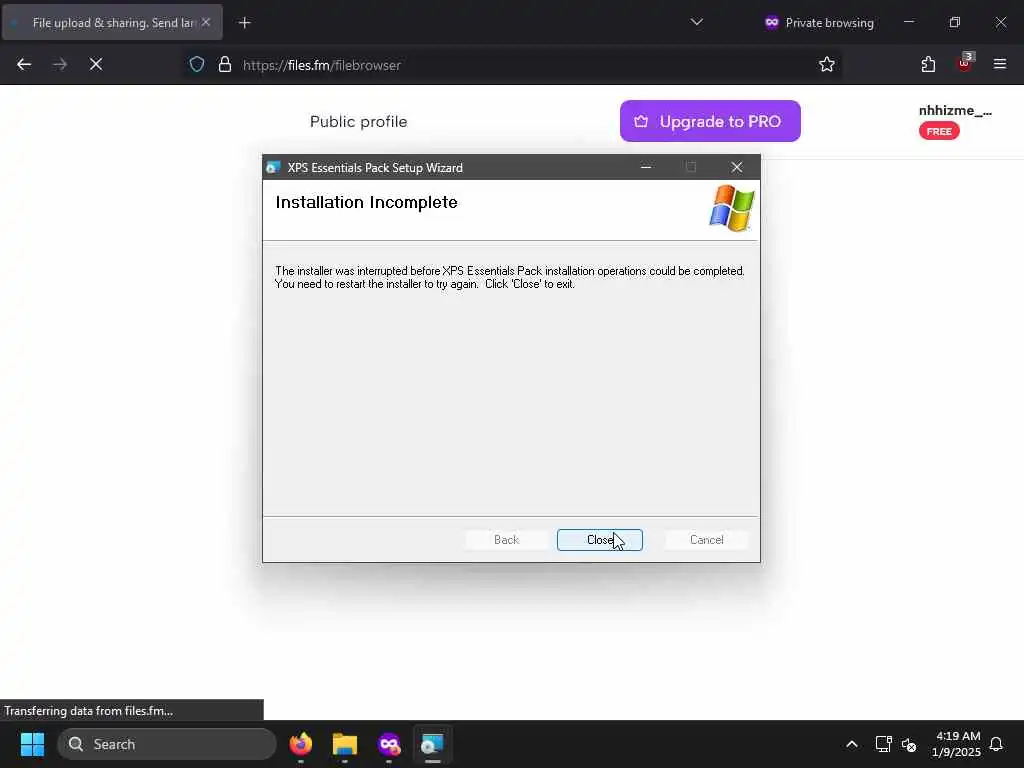
Task: Select the installer taskbar icon
Action: (432, 744)
